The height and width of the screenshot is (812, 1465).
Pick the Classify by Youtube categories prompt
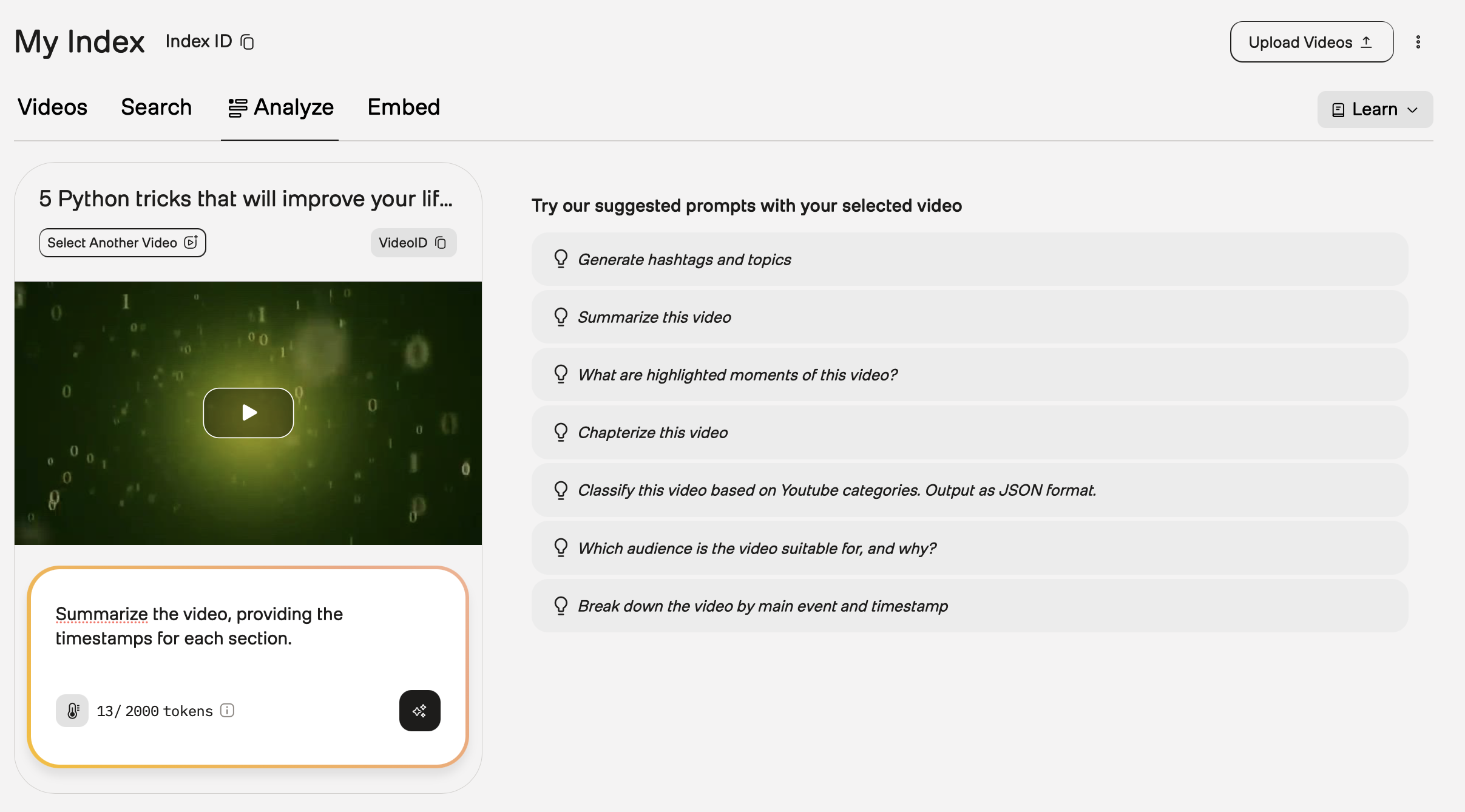coord(836,490)
